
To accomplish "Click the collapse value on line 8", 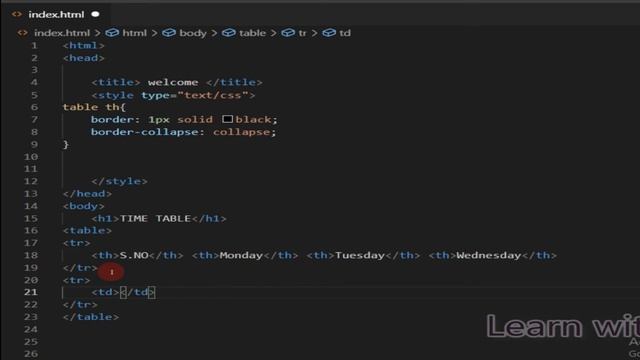I will [241, 132].
